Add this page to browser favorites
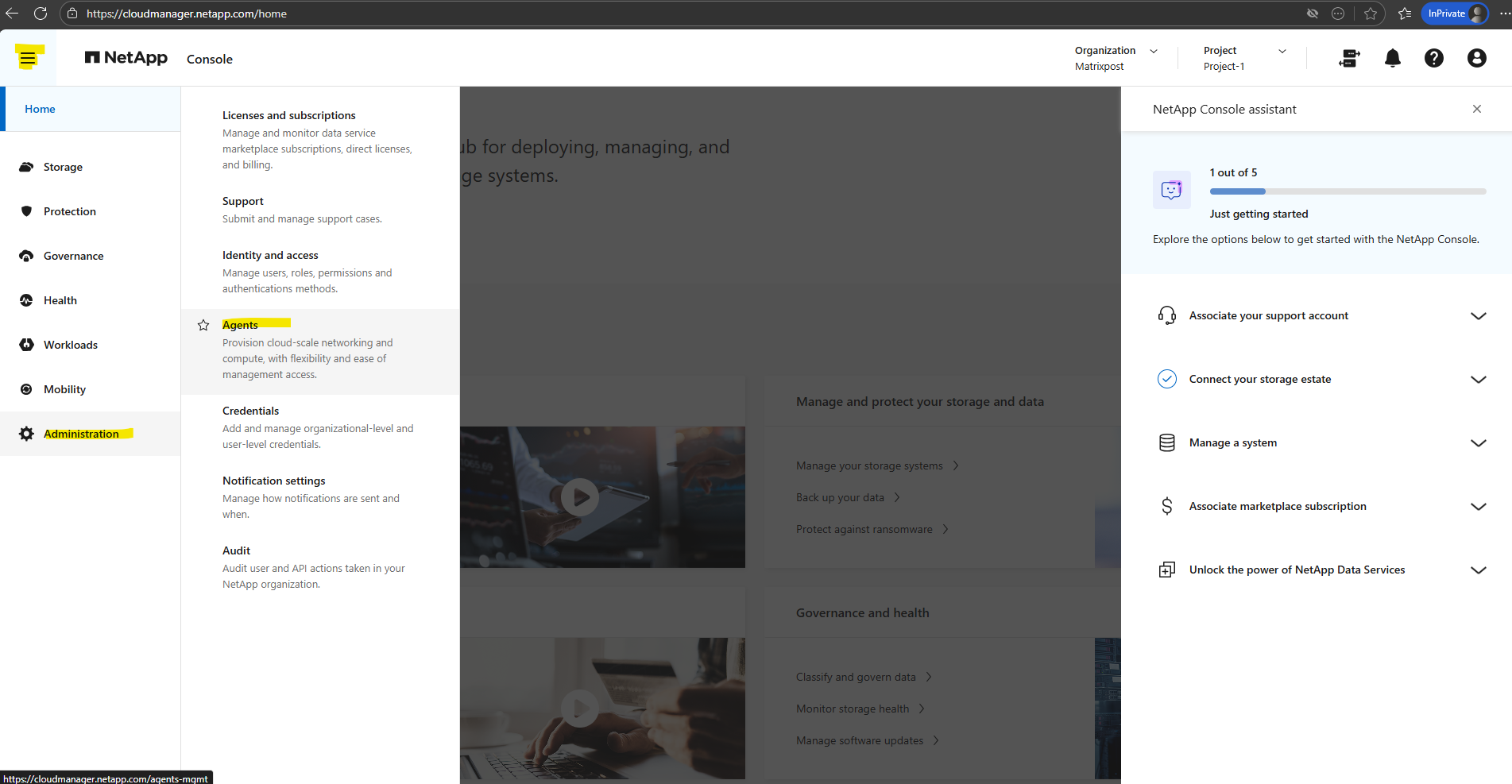Screen dimensions: 1512x784 click(1371, 14)
